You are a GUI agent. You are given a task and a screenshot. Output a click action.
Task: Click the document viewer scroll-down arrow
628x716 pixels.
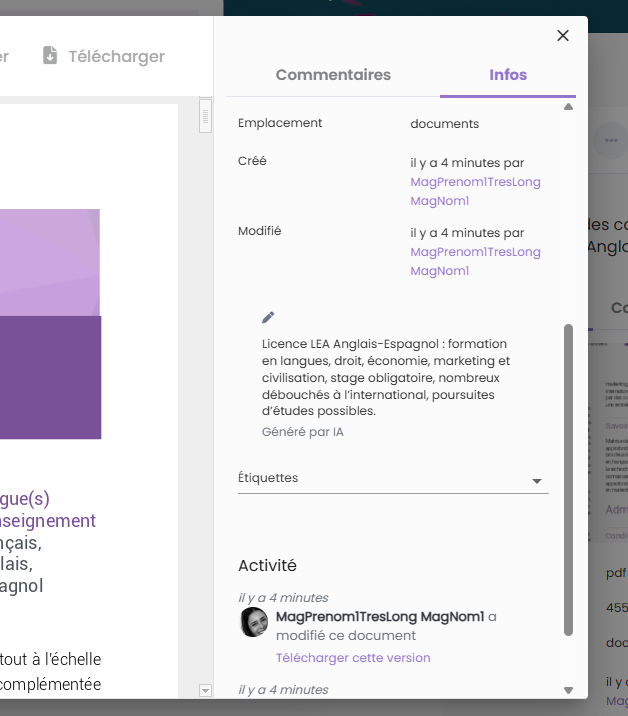[206, 690]
